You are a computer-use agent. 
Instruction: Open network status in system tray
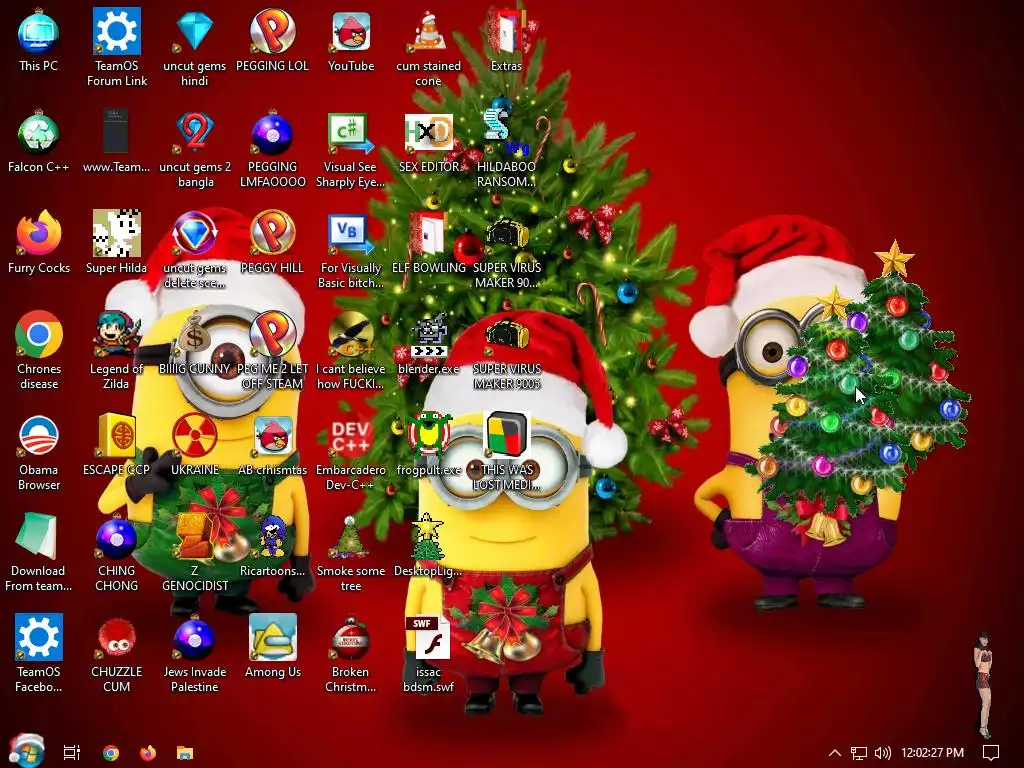(859, 753)
